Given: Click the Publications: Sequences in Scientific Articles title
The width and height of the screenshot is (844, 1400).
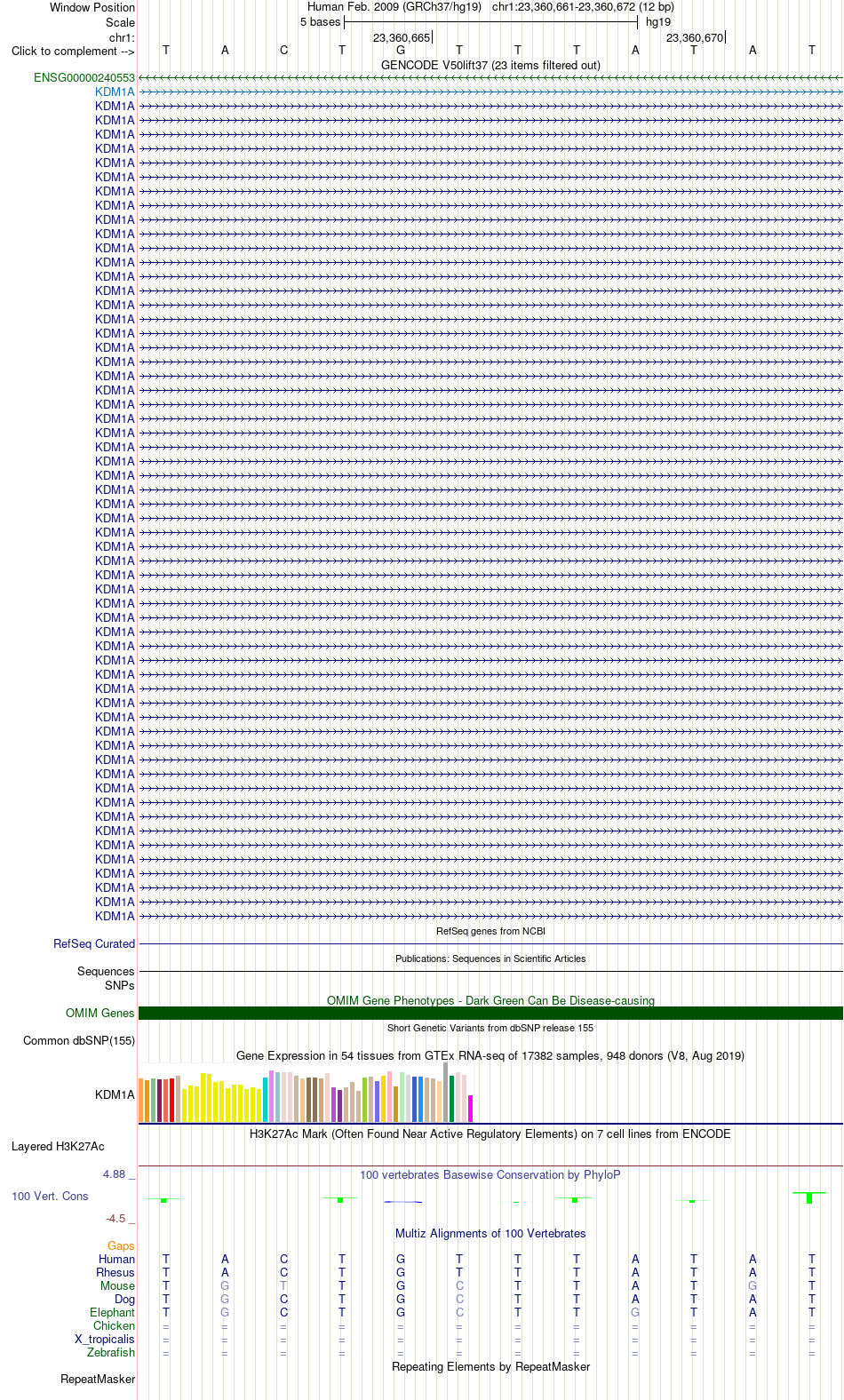Looking at the screenshot, I should (490, 959).
